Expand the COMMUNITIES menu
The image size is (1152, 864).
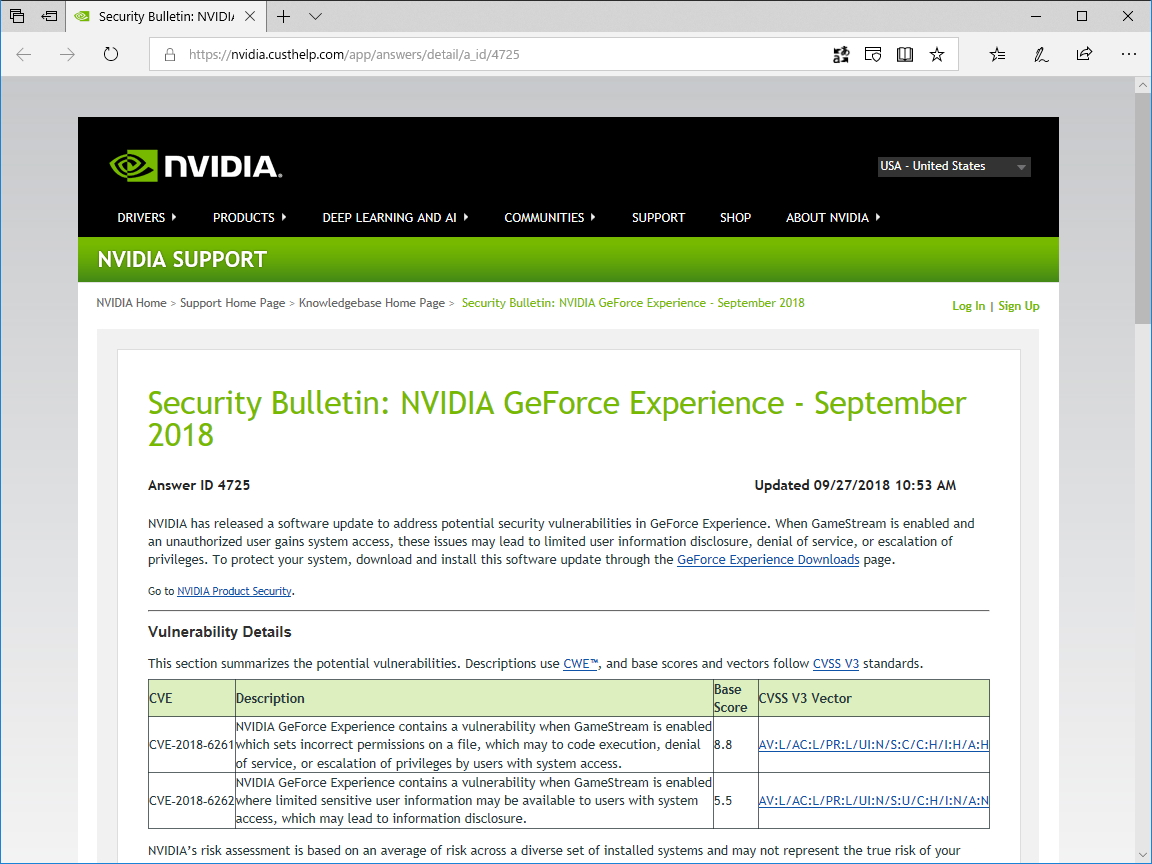[x=550, y=217]
